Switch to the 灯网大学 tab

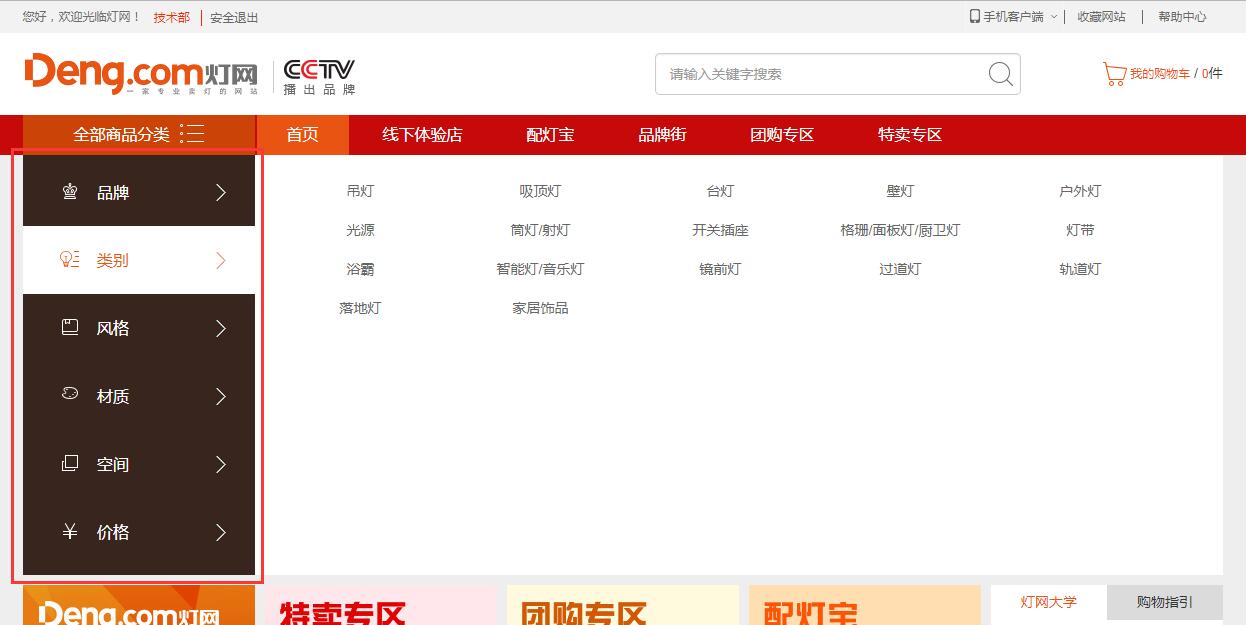click(1049, 602)
